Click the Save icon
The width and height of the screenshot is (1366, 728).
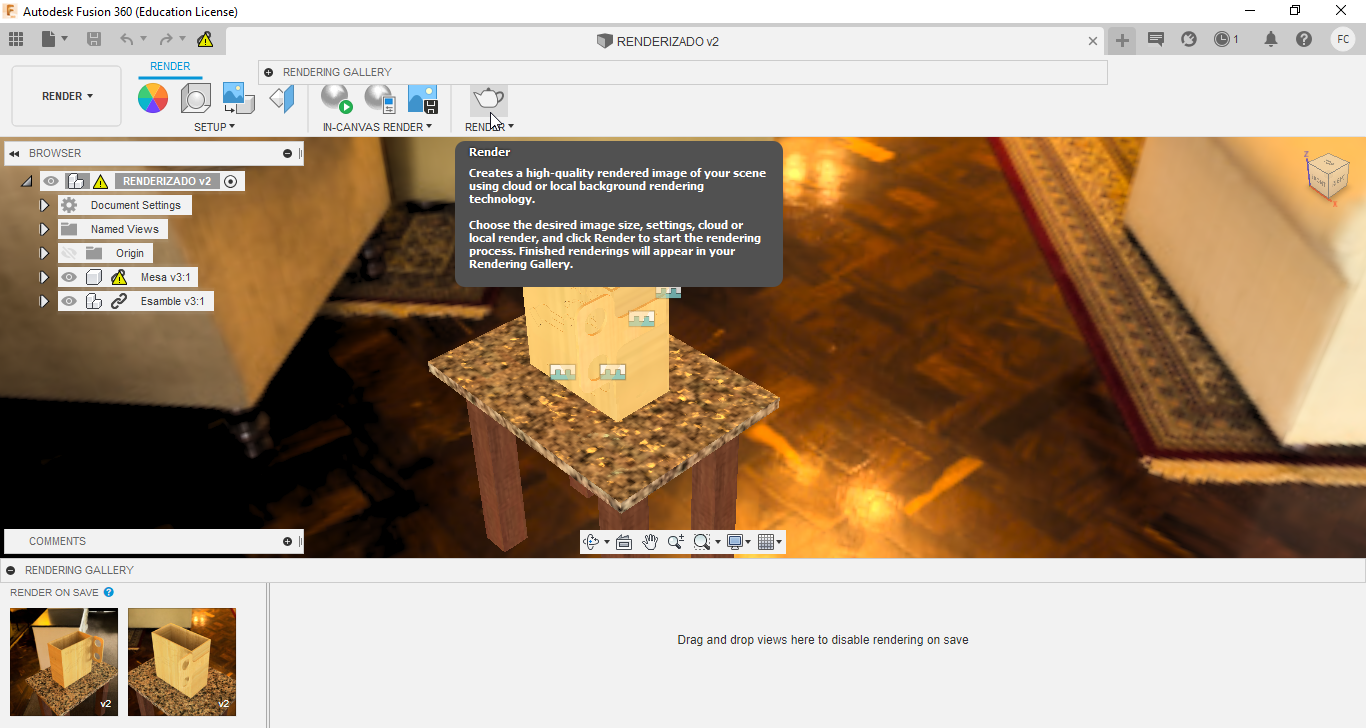click(94, 39)
